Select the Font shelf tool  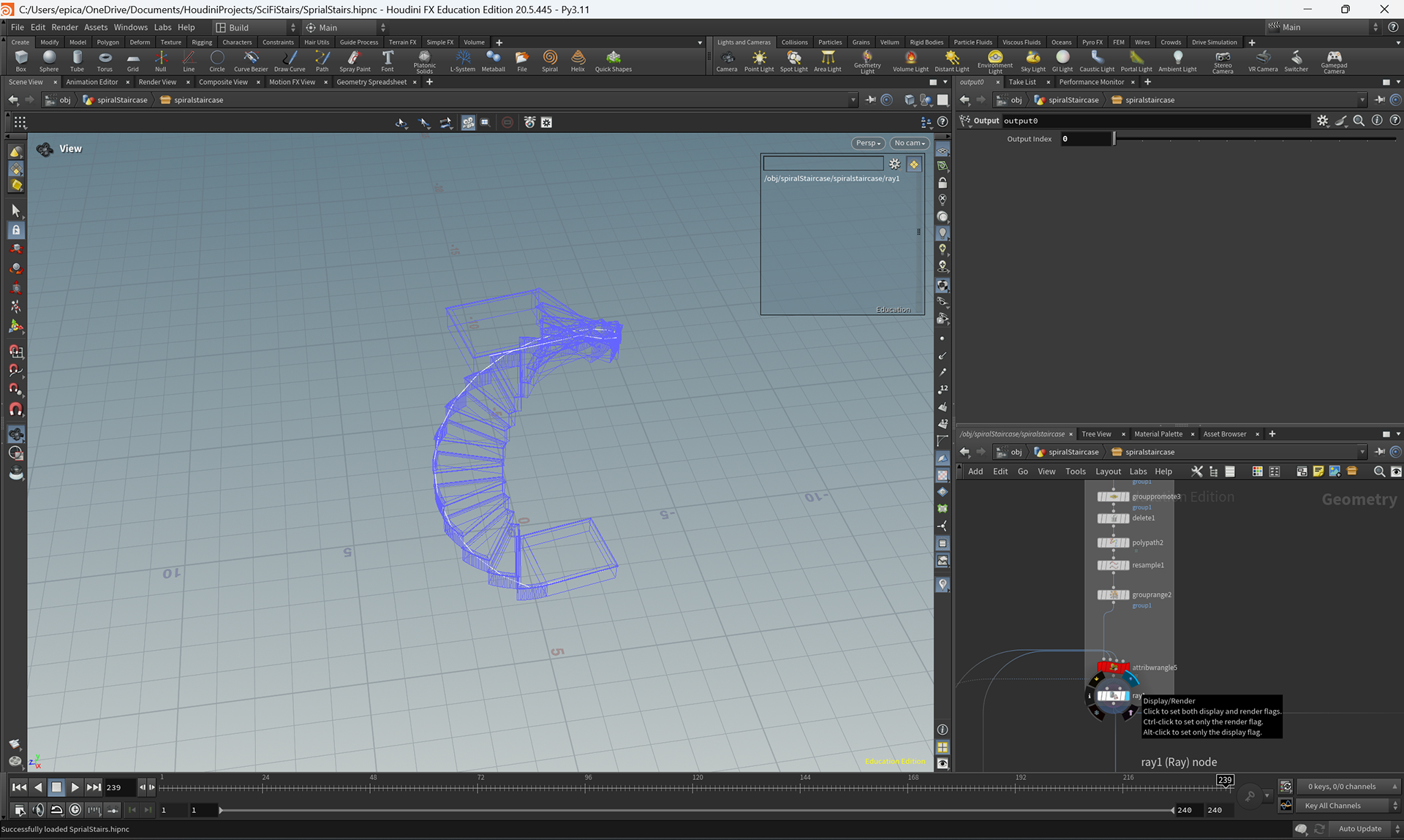(x=388, y=61)
